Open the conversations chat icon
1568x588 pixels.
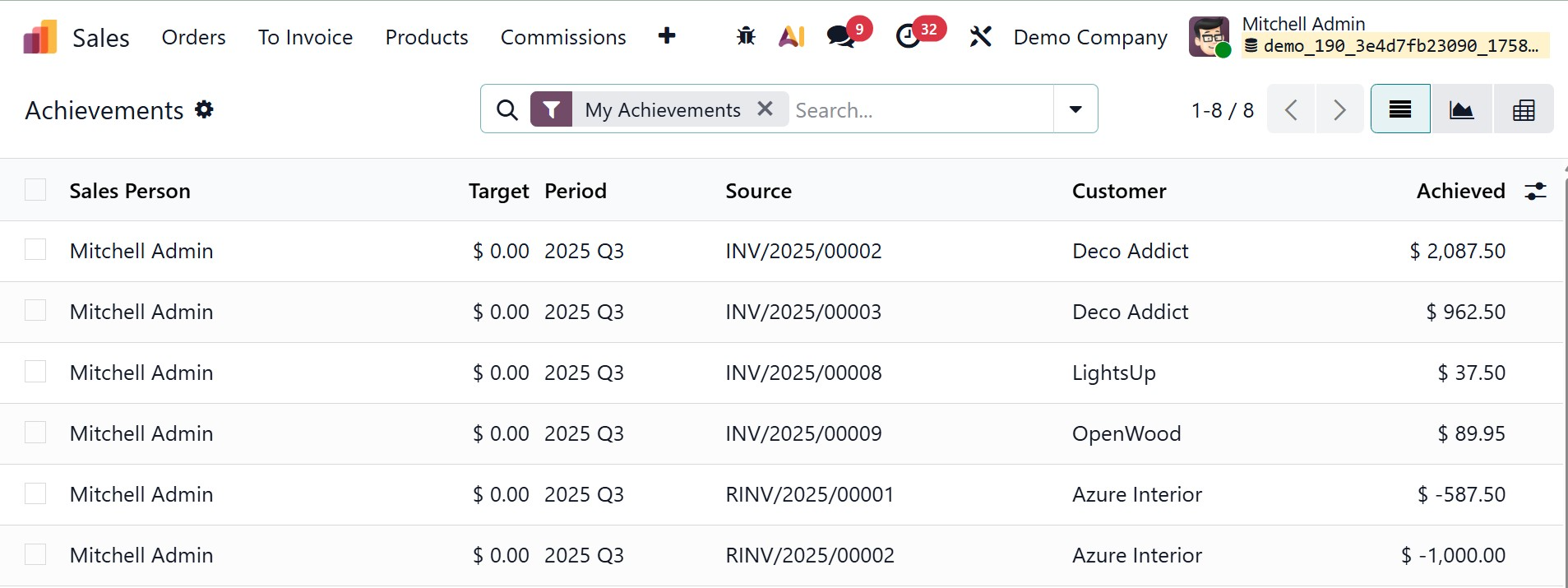[840, 37]
